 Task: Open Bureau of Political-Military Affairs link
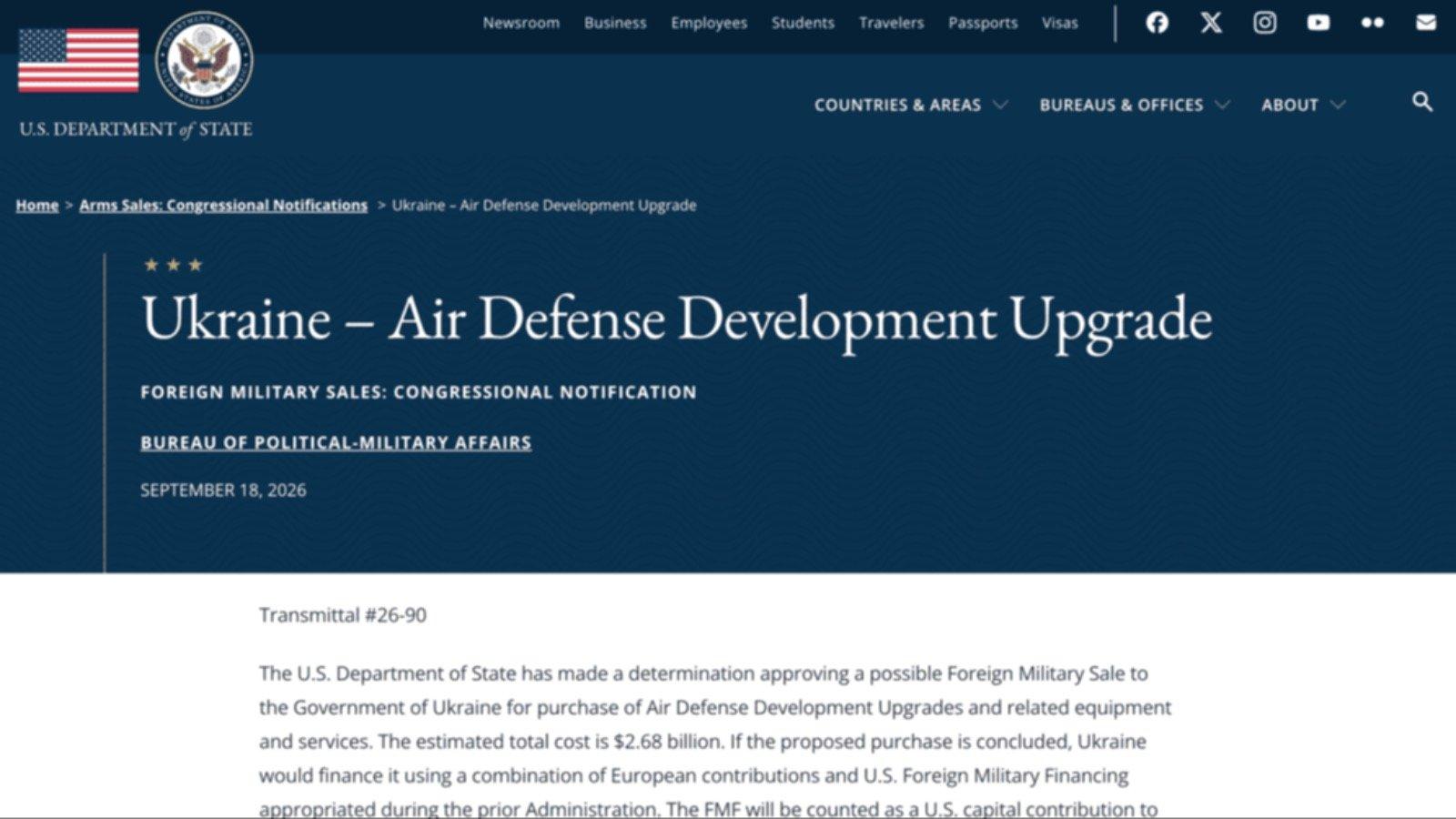[336, 443]
